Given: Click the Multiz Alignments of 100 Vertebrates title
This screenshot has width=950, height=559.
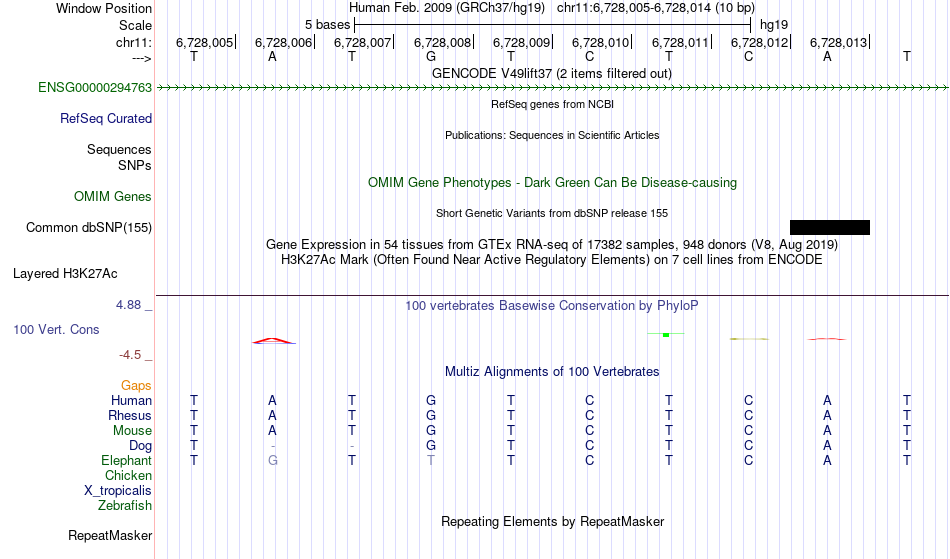Looking at the screenshot, I should 552,372.
